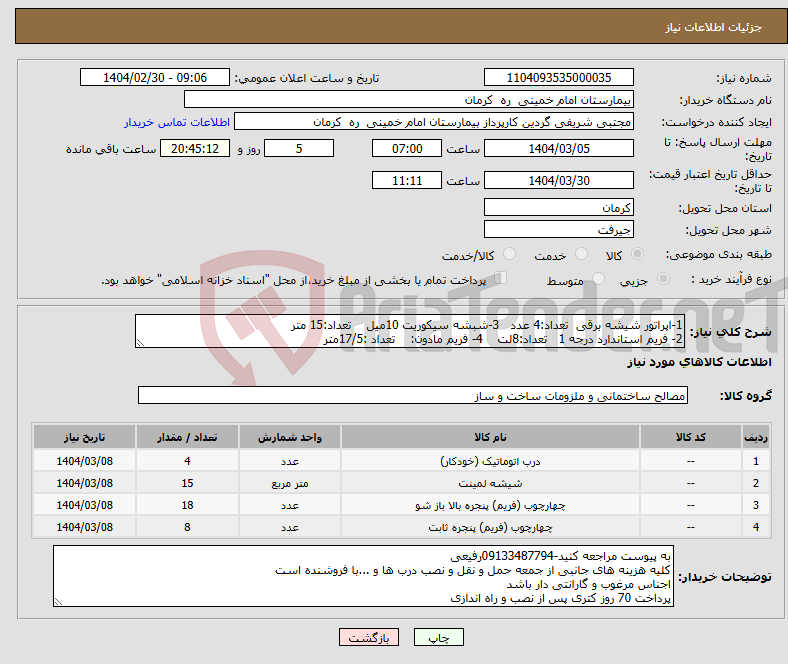Screen dimensions: 788x664
Task: Click the price validity date 1404/03/30
Action: (x=558, y=180)
